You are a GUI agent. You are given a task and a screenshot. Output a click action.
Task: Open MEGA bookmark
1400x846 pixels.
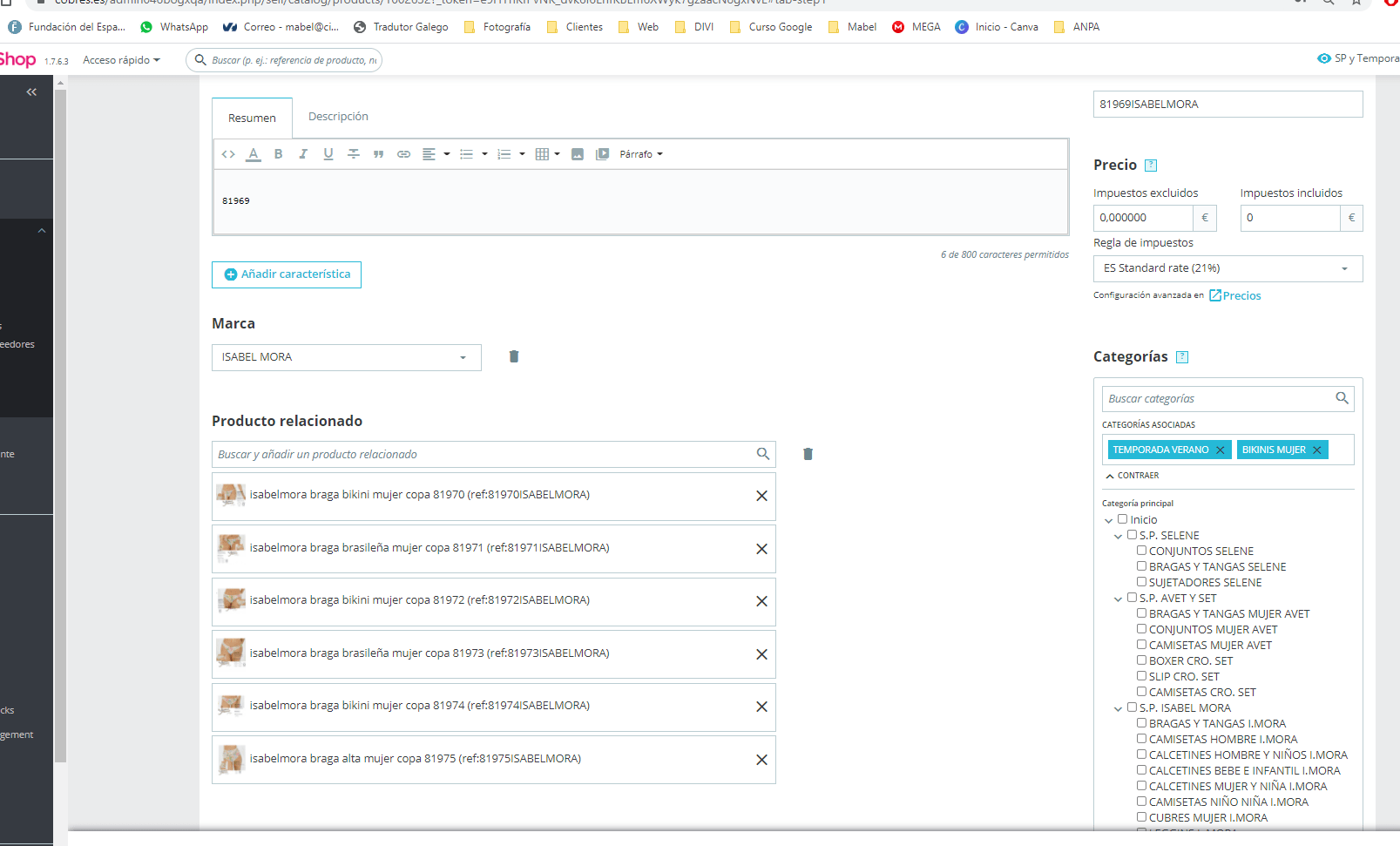916,27
